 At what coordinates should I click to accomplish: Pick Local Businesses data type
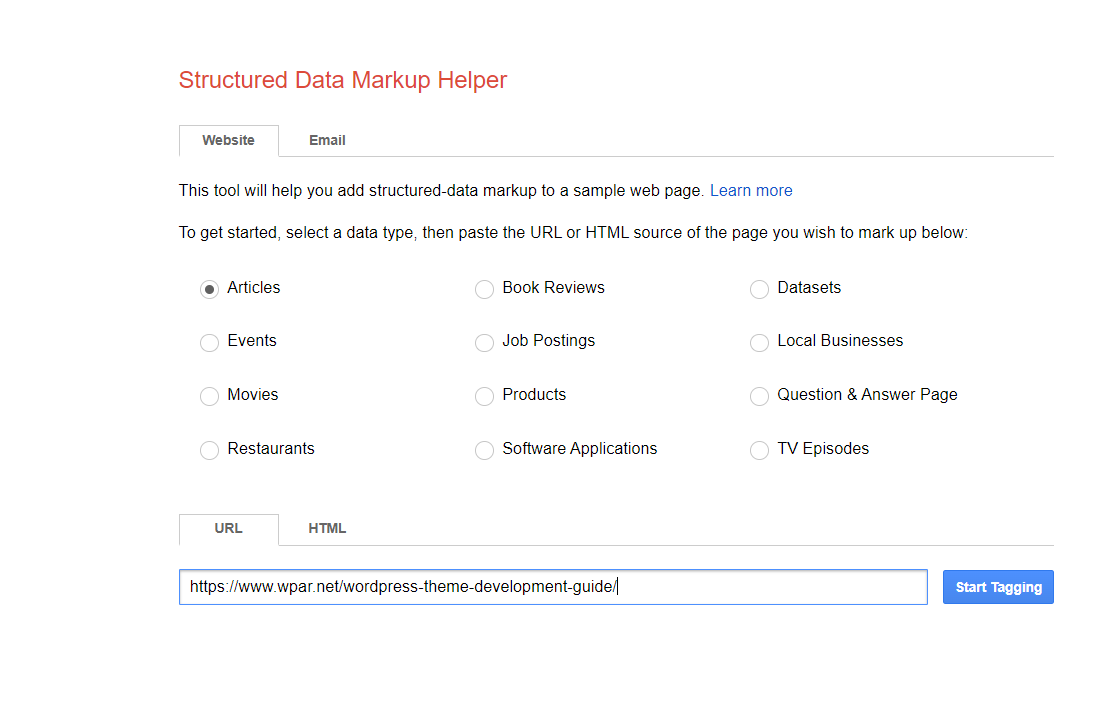click(759, 342)
